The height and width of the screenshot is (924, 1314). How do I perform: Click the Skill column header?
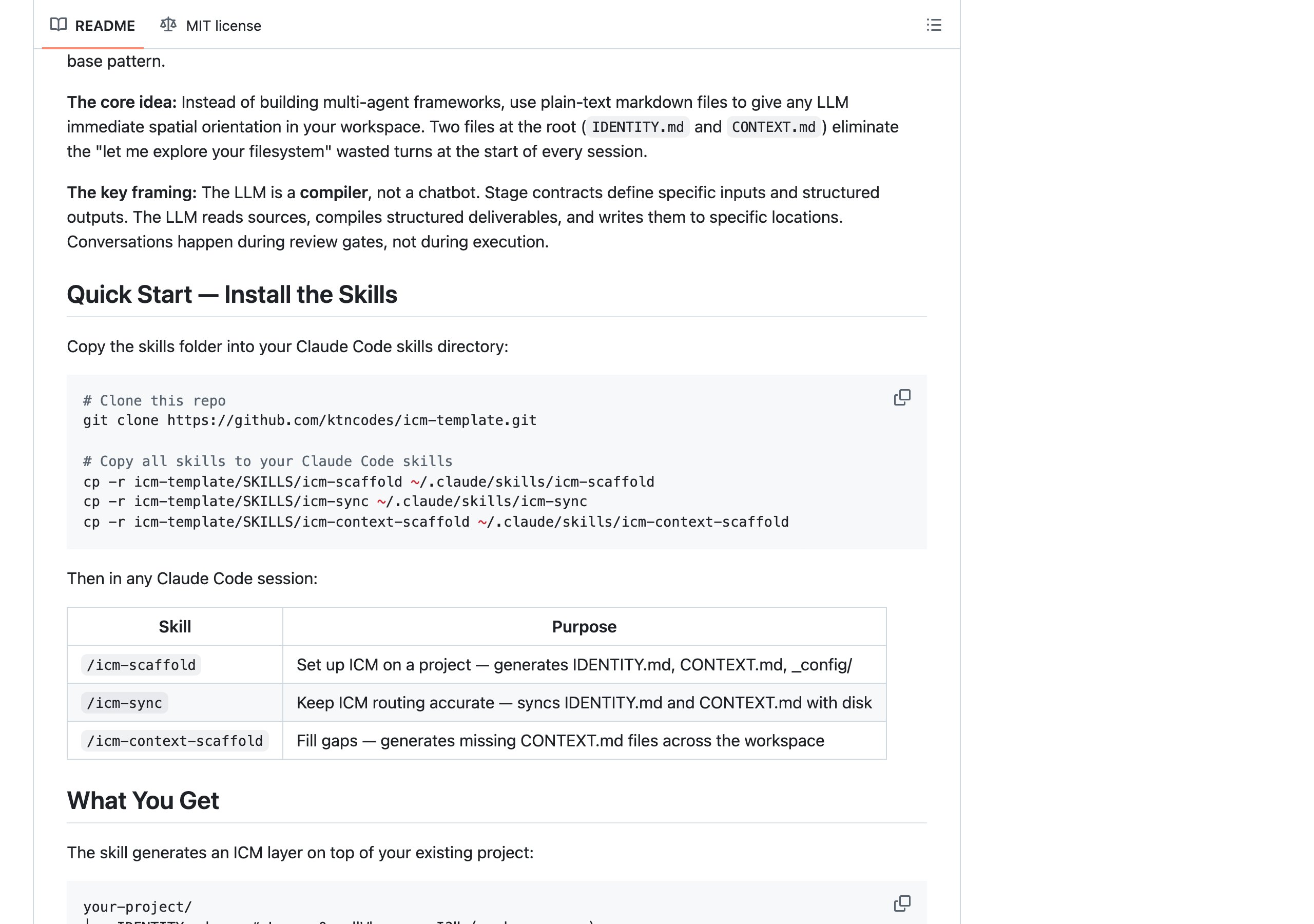point(175,627)
